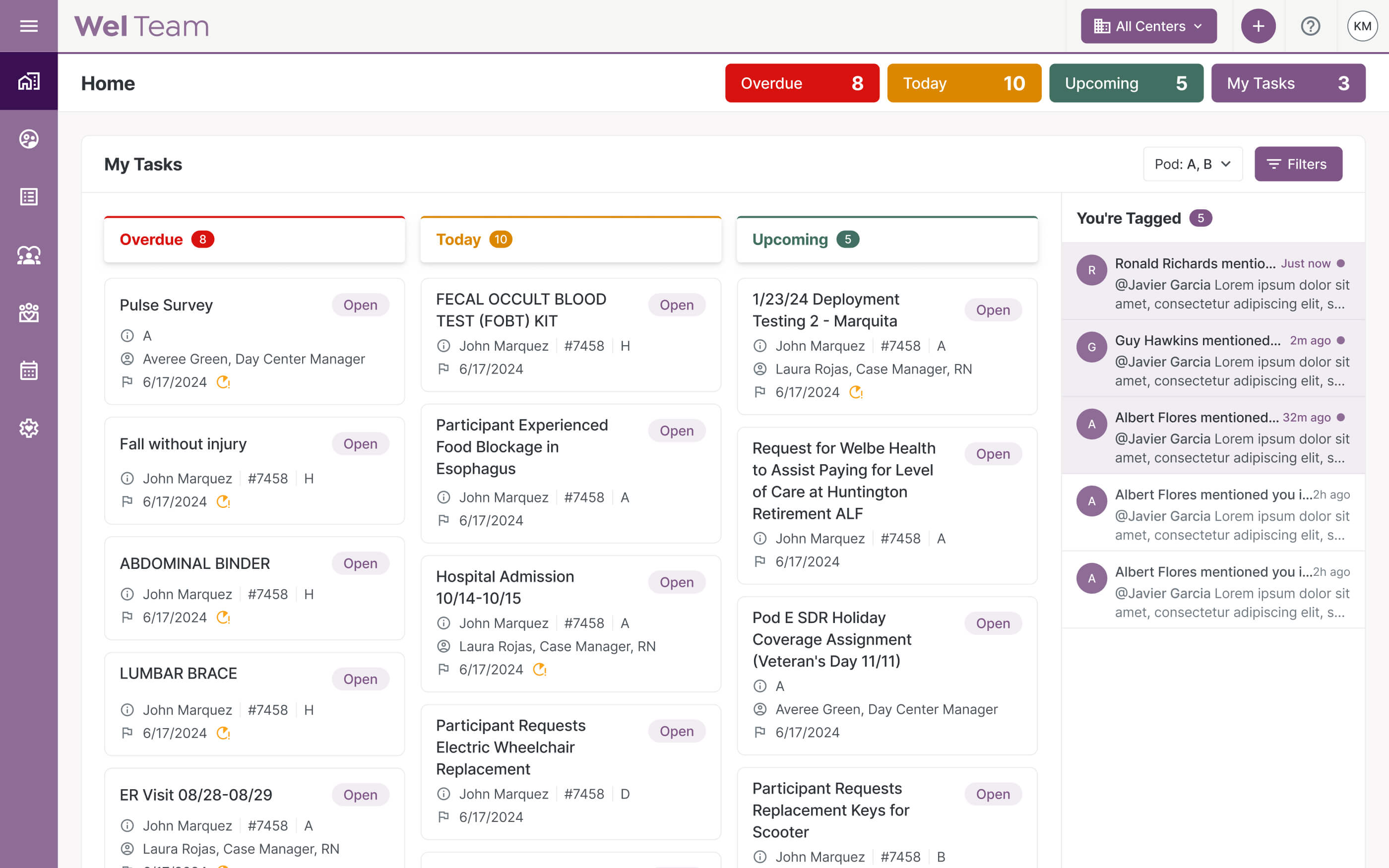This screenshot has width=1389, height=868.
Task: Open the hamburger menu
Action: point(29,26)
